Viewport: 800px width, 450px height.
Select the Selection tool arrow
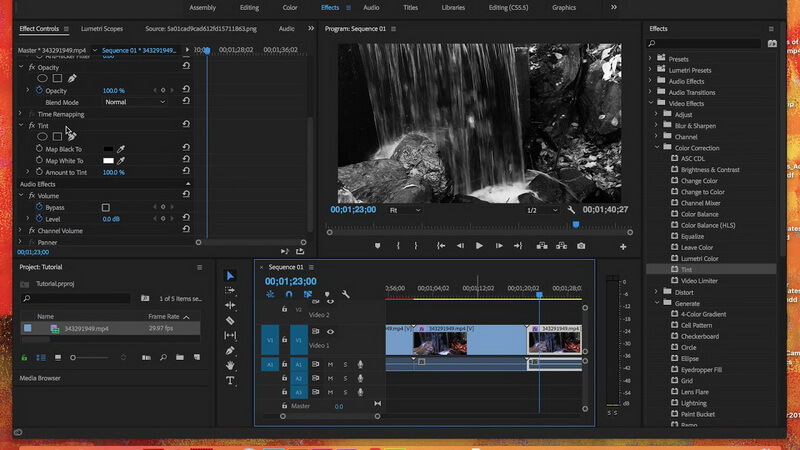[x=230, y=276]
